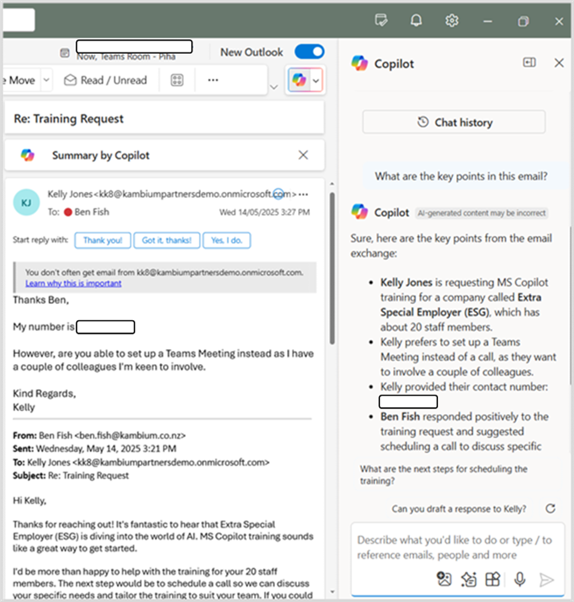Screen dimensions: 574x602
Task: Expand the ribbon chevron below toolbar
Action: [274, 87]
